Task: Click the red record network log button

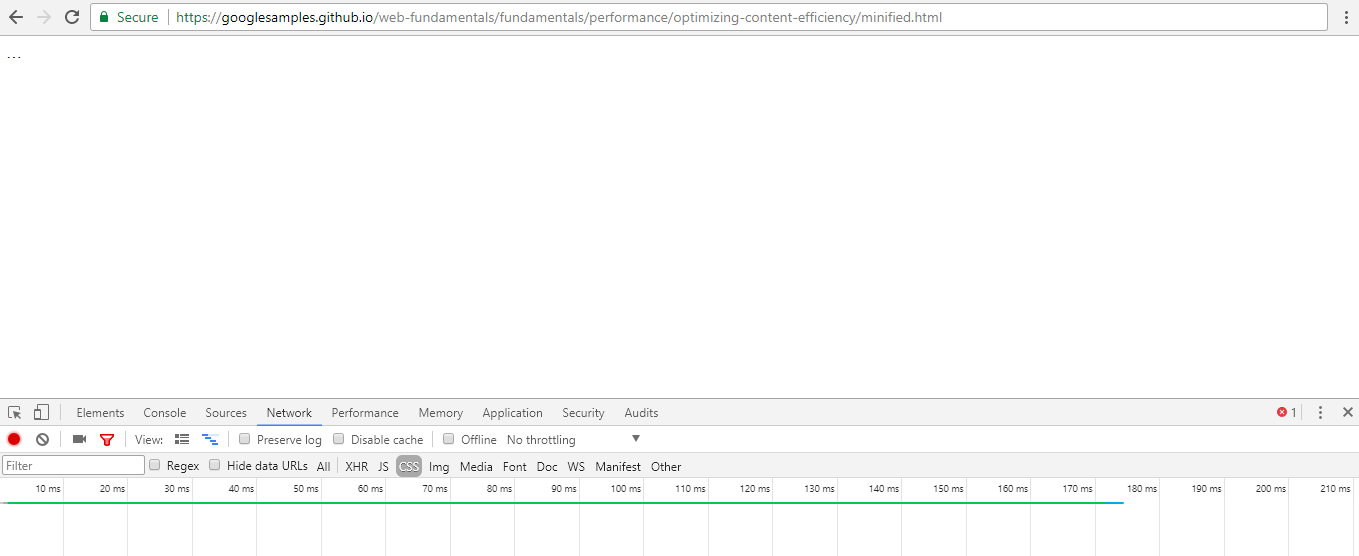Action: [x=14, y=439]
